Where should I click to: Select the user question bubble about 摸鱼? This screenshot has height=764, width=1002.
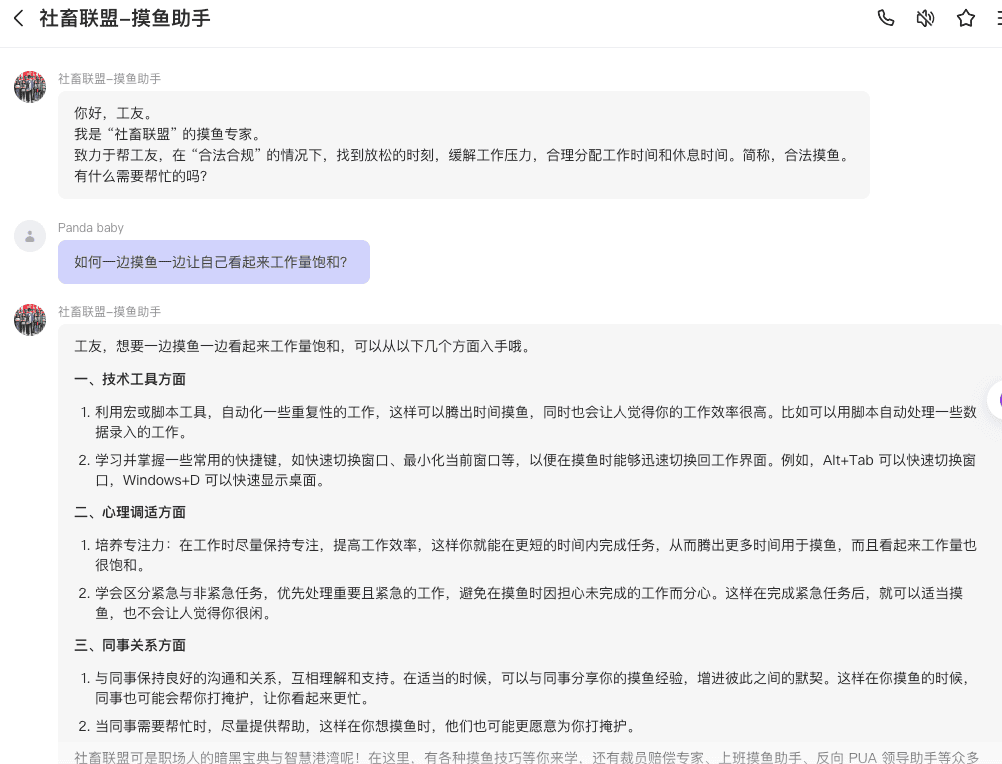213,262
